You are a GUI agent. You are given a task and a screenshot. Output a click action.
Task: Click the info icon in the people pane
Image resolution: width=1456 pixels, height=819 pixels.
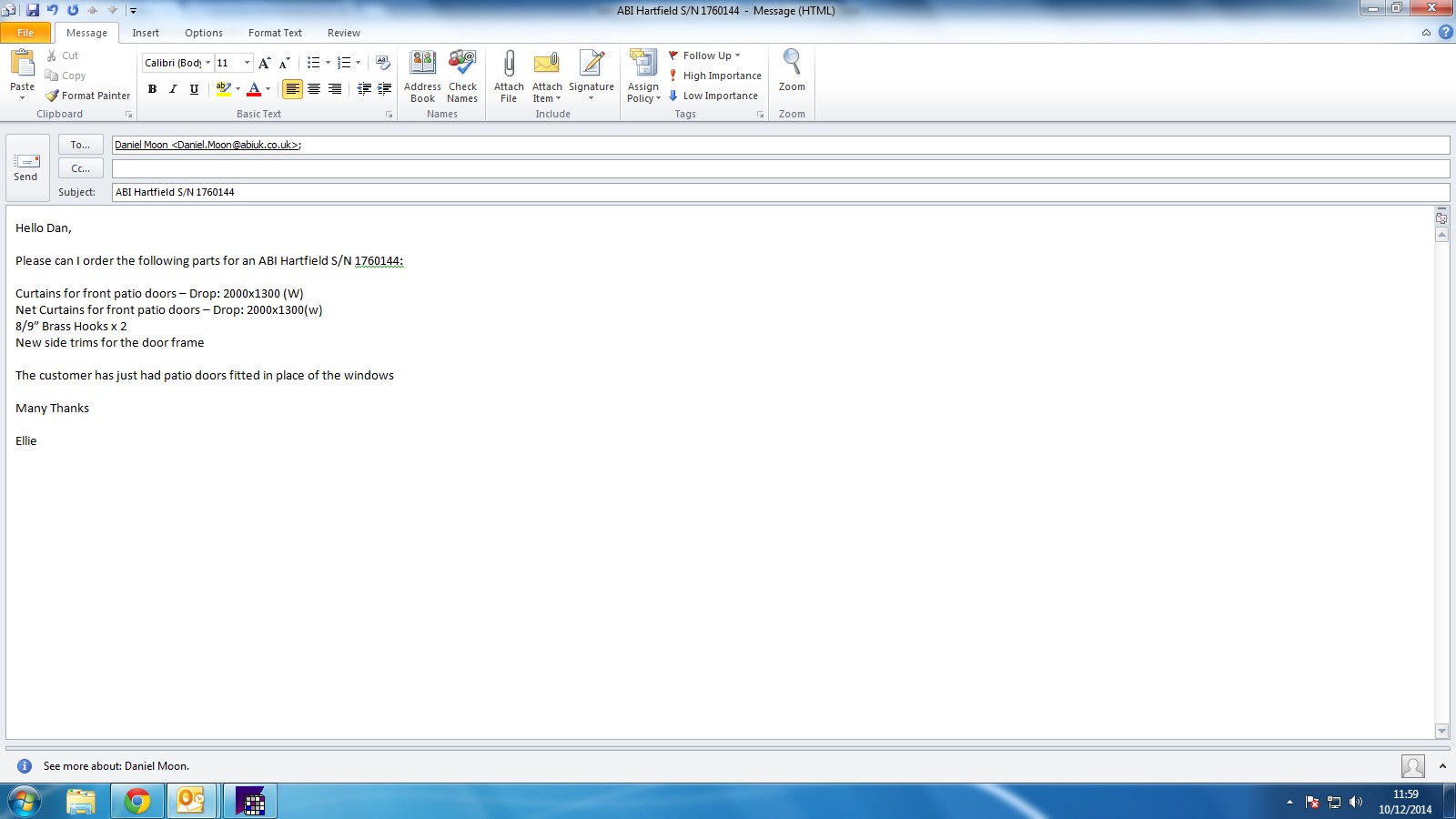[25, 766]
